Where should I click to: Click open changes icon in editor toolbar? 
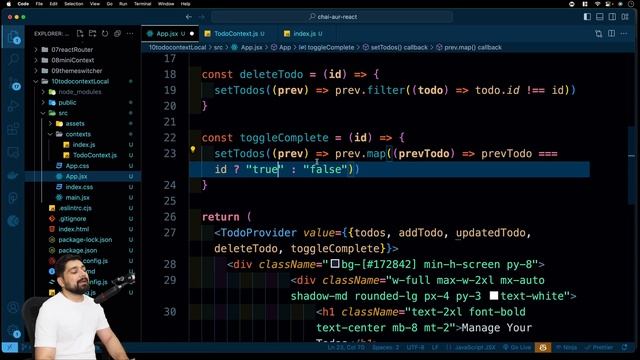(x=599, y=33)
